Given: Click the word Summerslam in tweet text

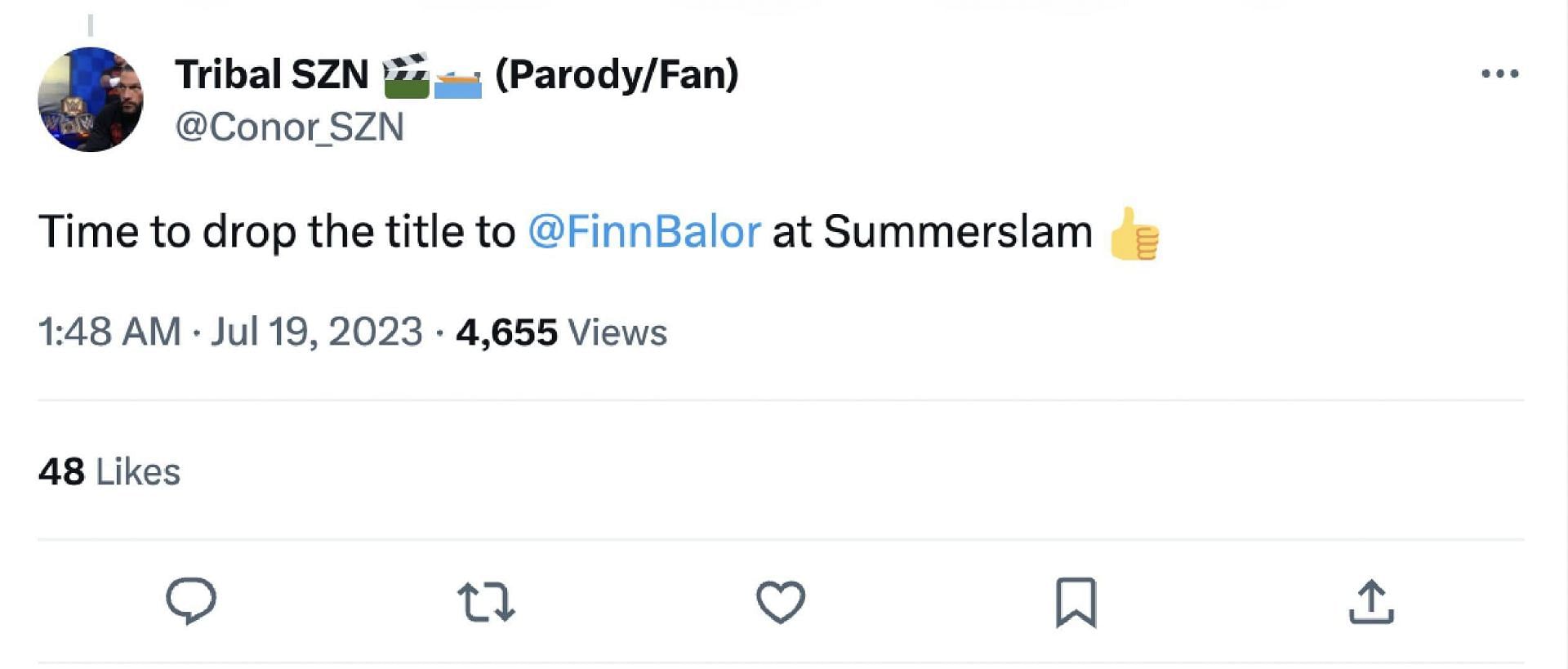Looking at the screenshot, I should (957, 231).
